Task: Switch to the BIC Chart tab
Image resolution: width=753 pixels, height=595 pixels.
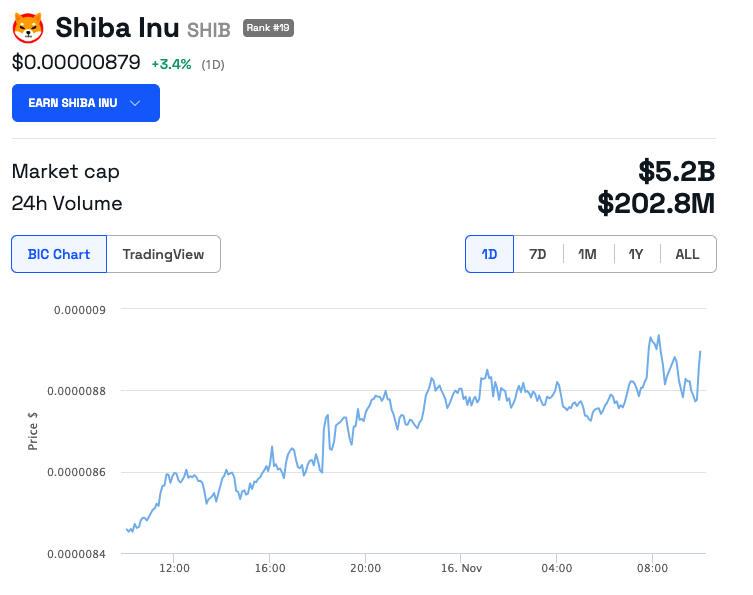Action: pyautogui.click(x=59, y=254)
